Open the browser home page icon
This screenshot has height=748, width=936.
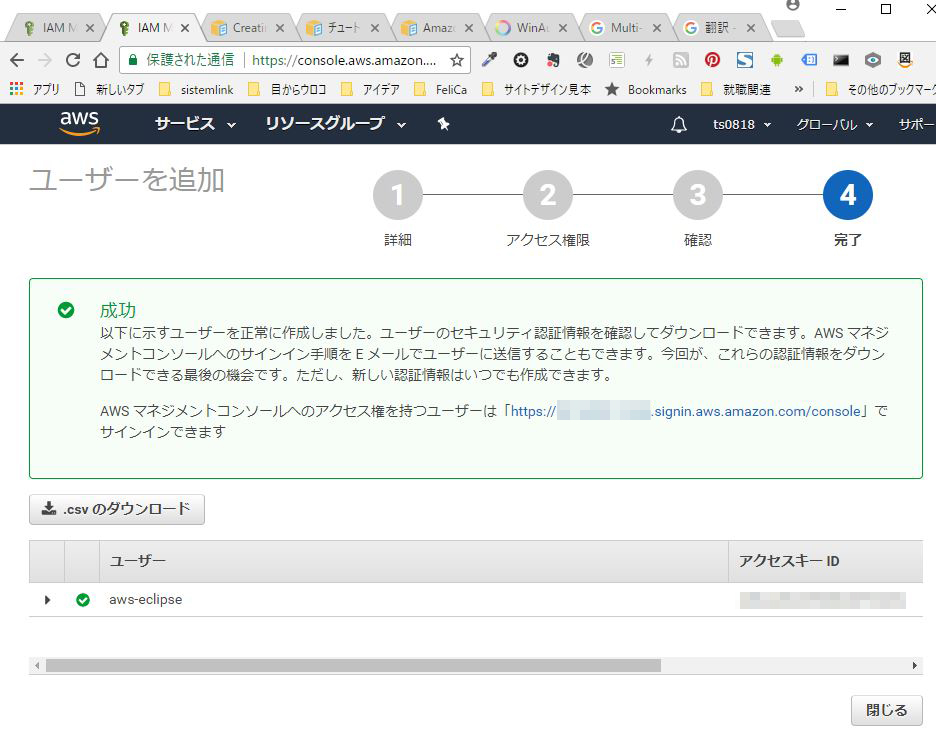(x=101, y=60)
